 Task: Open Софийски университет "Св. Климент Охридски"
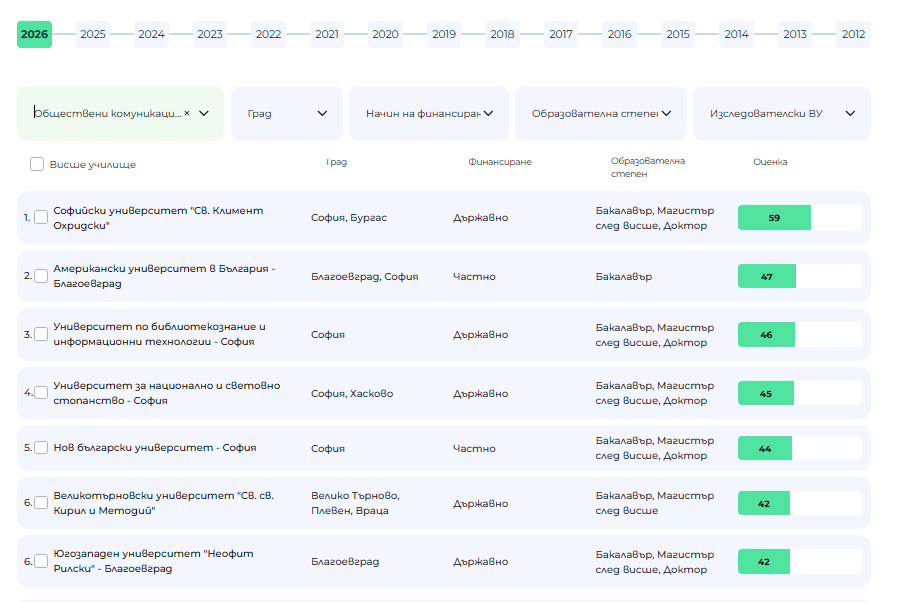click(158, 218)
